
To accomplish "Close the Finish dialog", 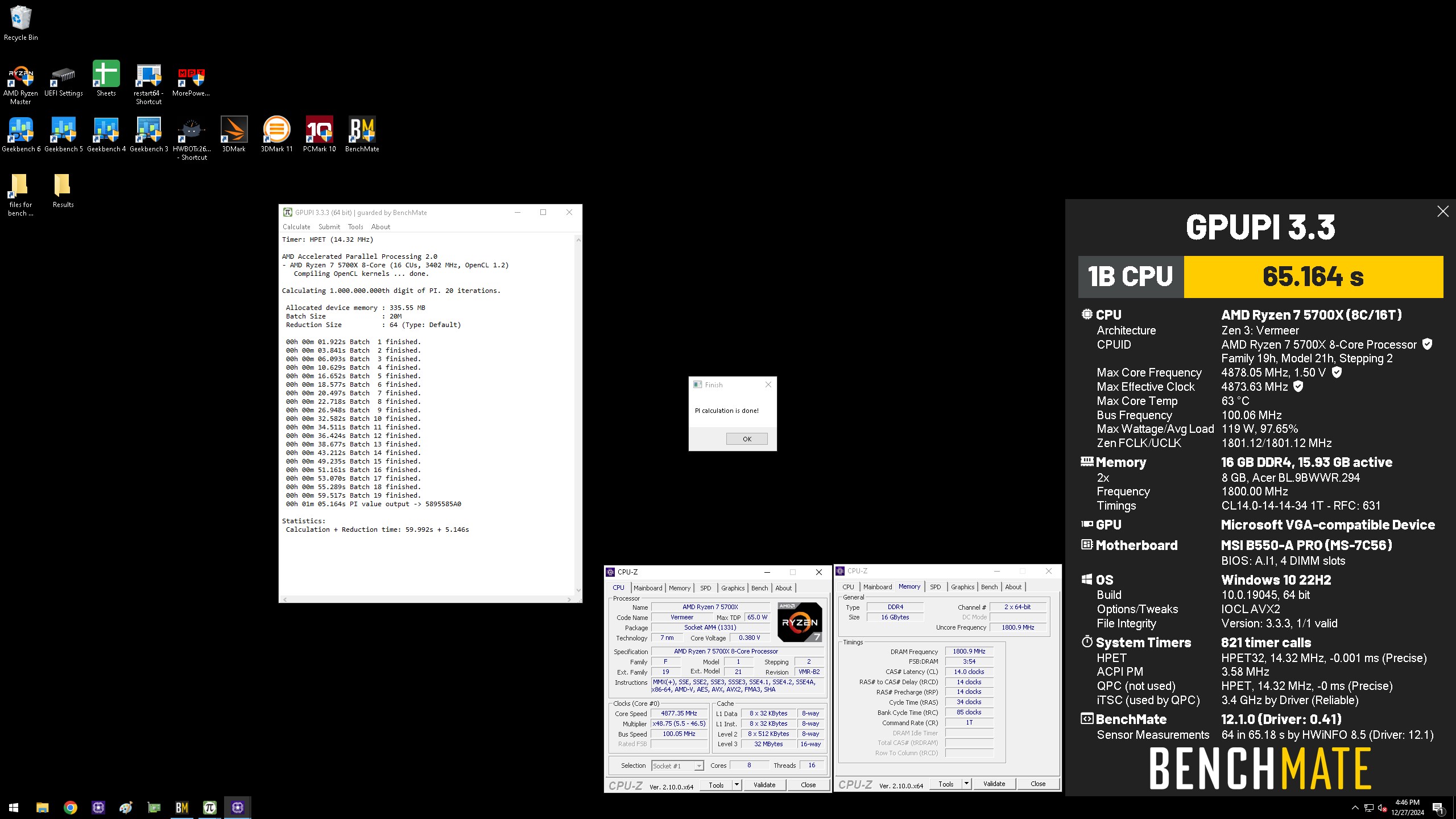I will pos(768,384).
